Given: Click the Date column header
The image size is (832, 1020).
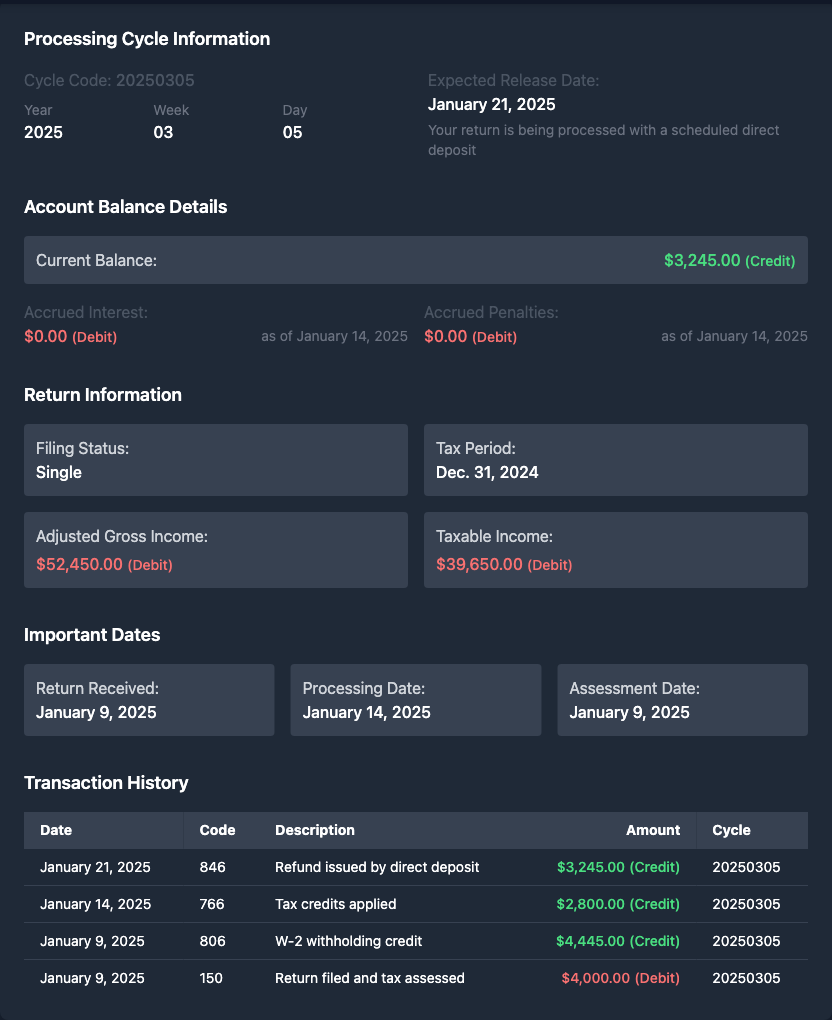Looking at the screenshot, I should point(56,830).
